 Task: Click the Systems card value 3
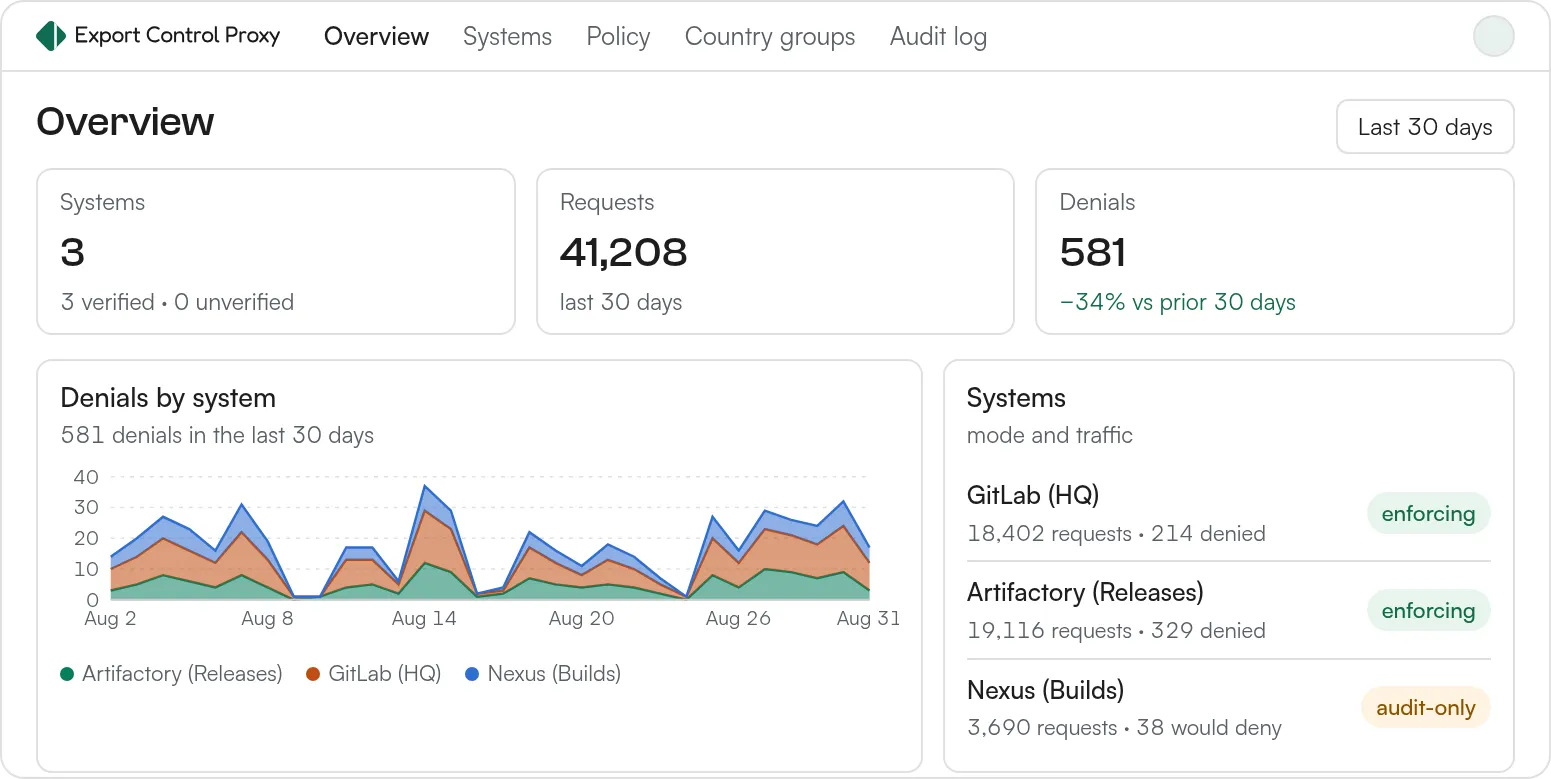(x=72, y=252)
